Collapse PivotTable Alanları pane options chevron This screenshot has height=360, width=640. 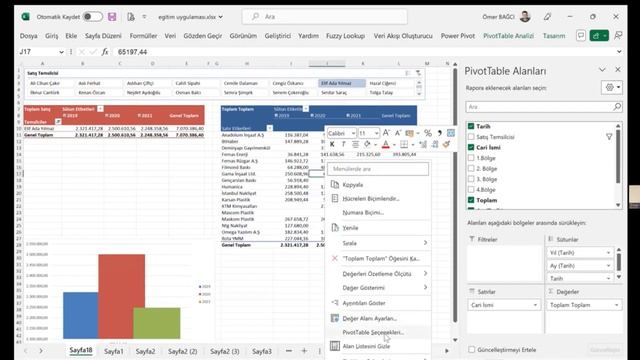602,70
